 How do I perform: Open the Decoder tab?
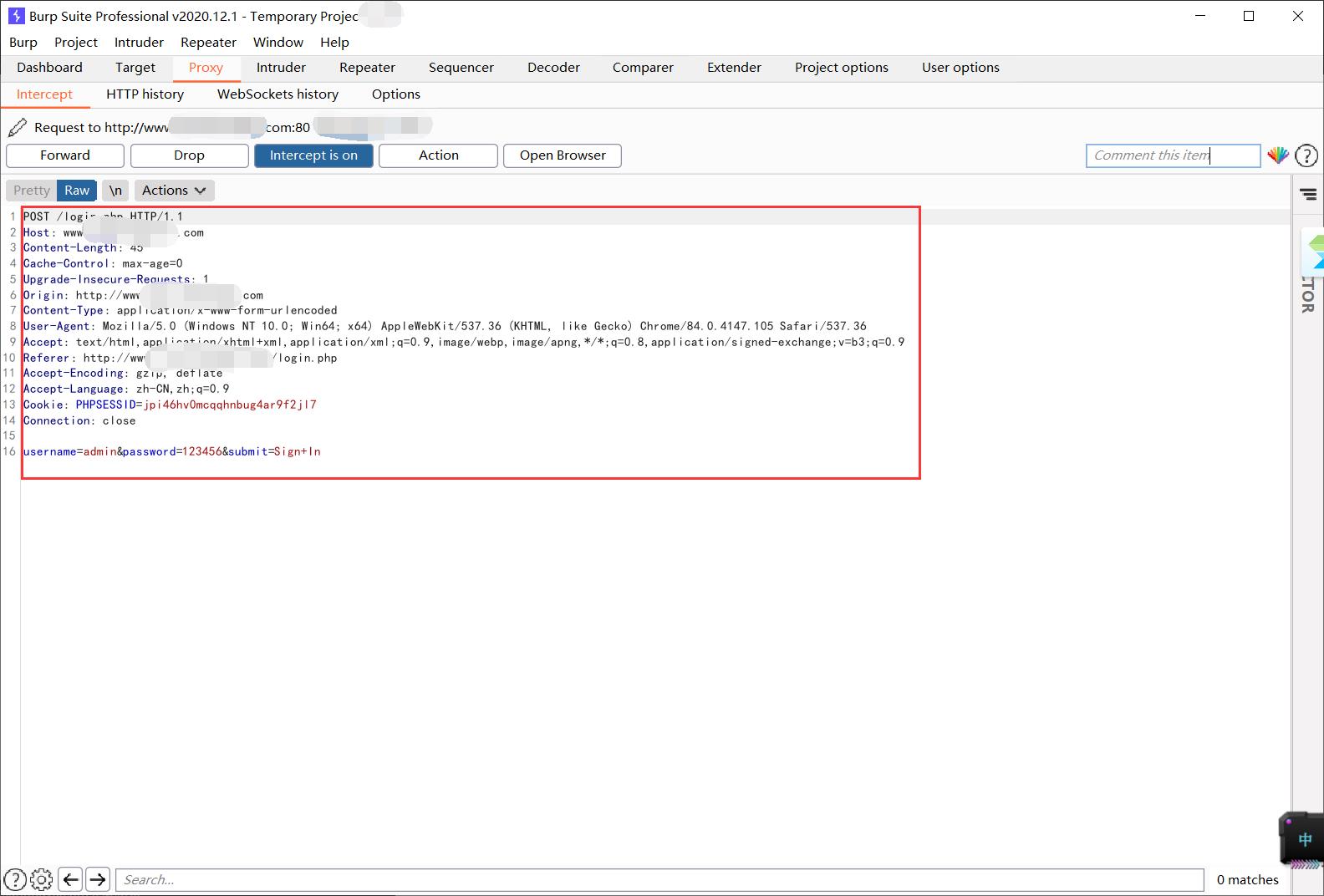tap(553, 68)
